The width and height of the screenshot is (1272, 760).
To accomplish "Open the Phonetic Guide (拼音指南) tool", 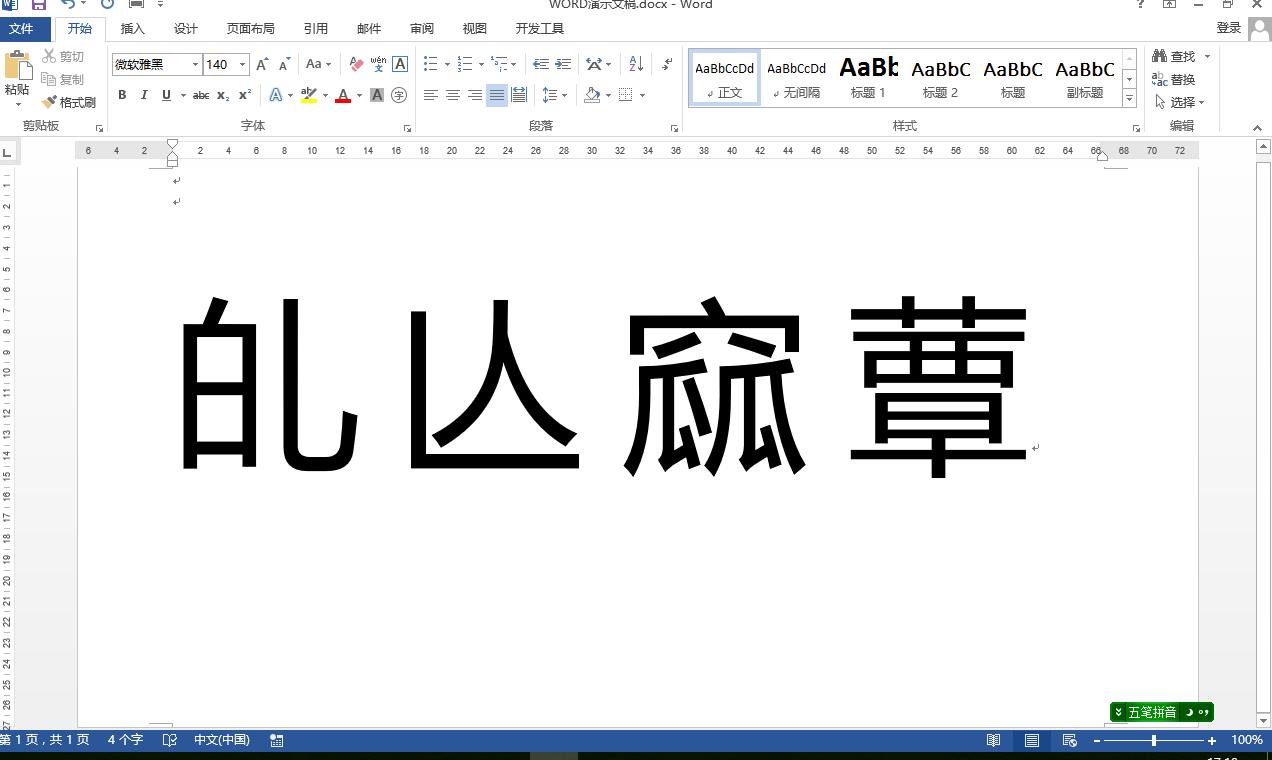I will coord(377,63).
